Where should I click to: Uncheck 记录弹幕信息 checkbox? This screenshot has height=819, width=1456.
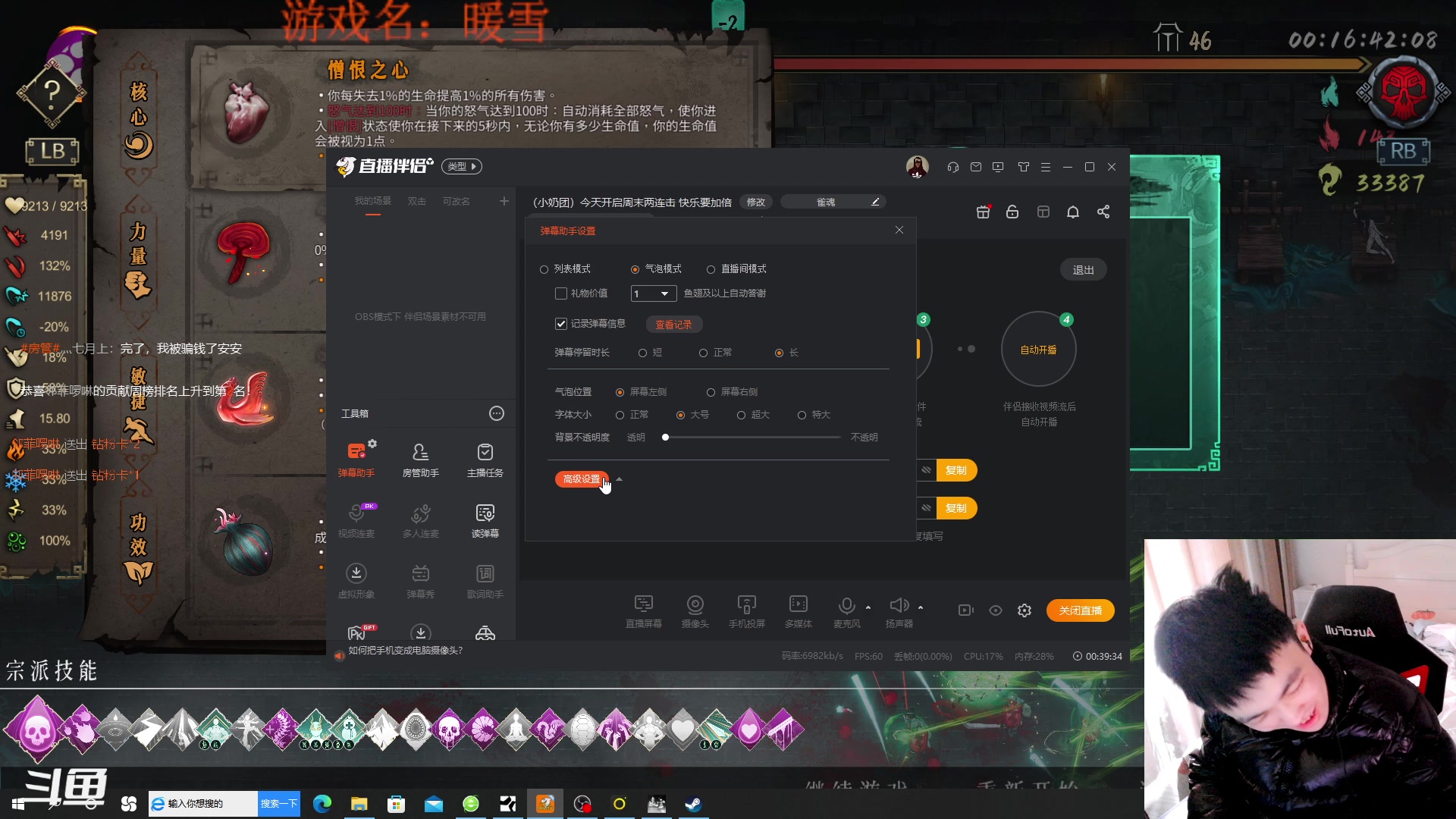pos(561,324)
